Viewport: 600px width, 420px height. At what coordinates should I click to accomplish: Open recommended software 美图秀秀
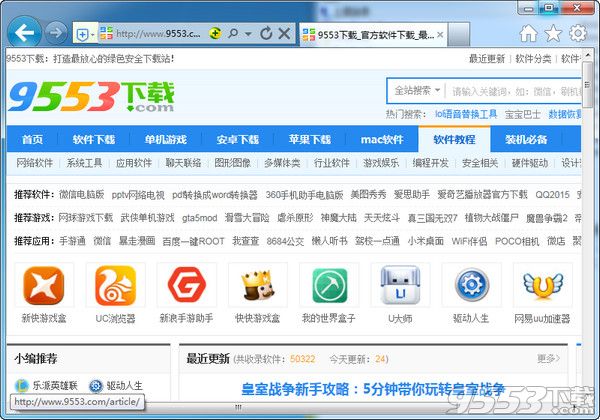368,195
